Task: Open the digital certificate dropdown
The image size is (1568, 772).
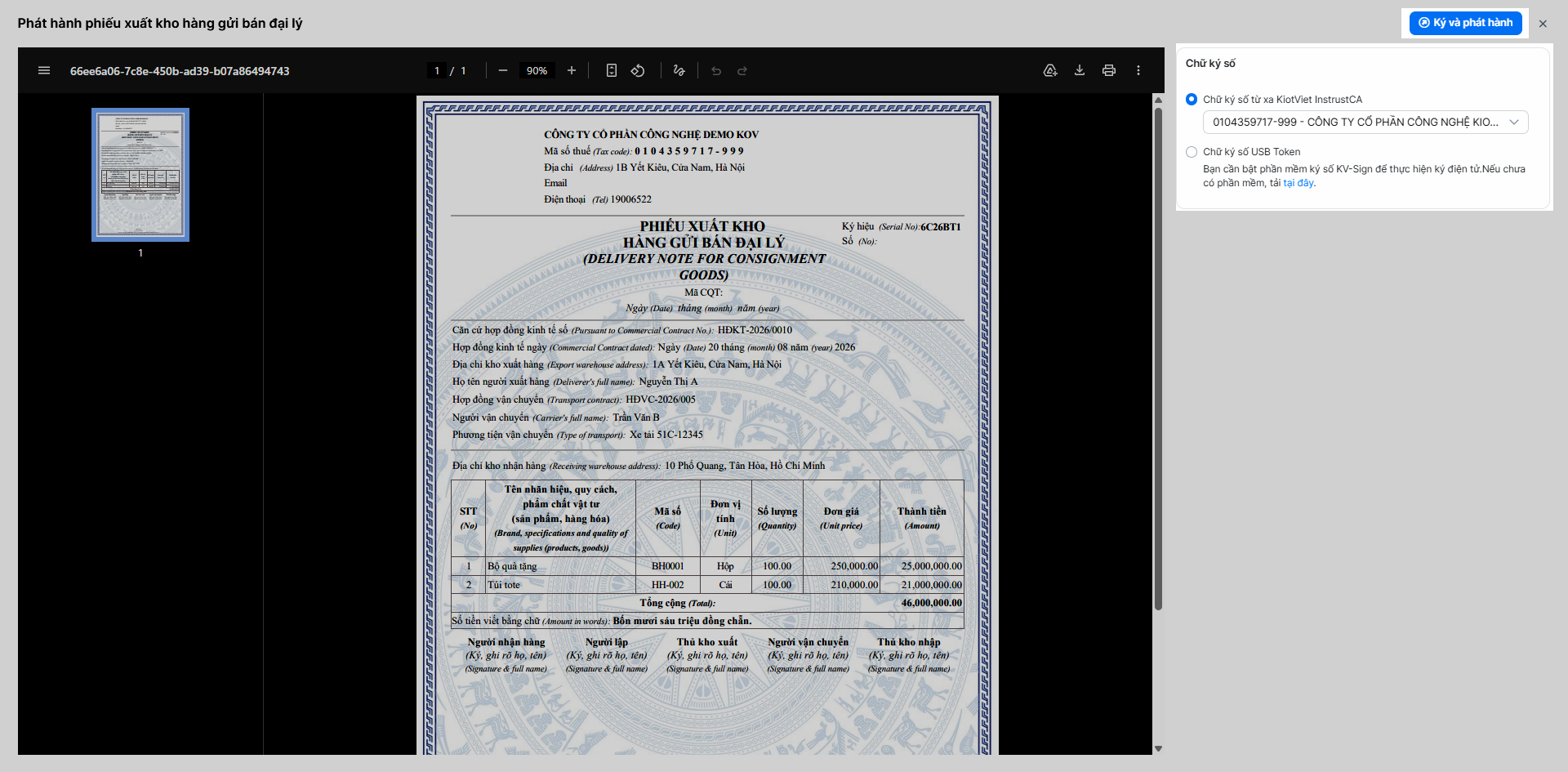Action: point(1365,123)
